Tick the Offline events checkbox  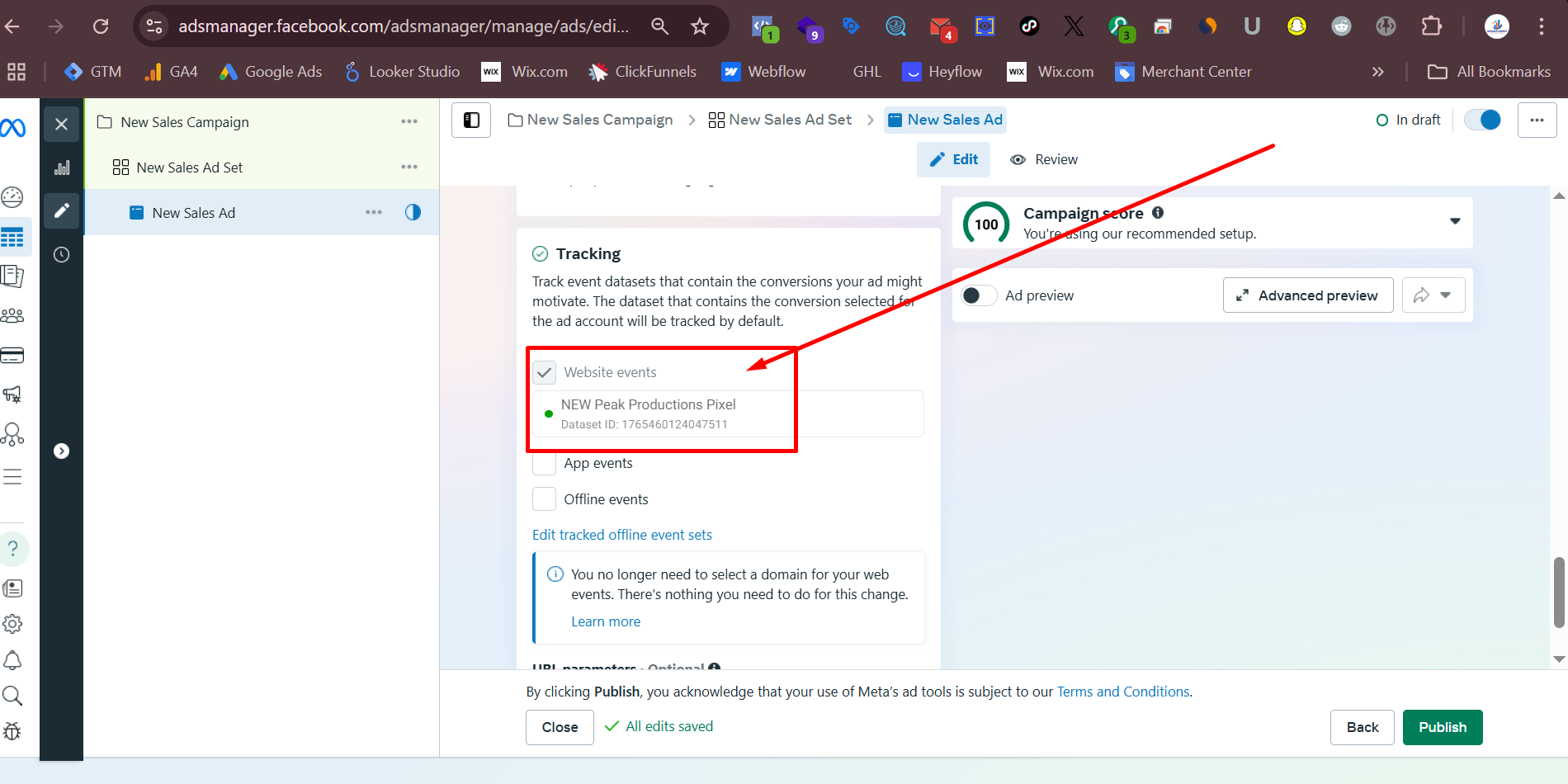tap(544, 499)
